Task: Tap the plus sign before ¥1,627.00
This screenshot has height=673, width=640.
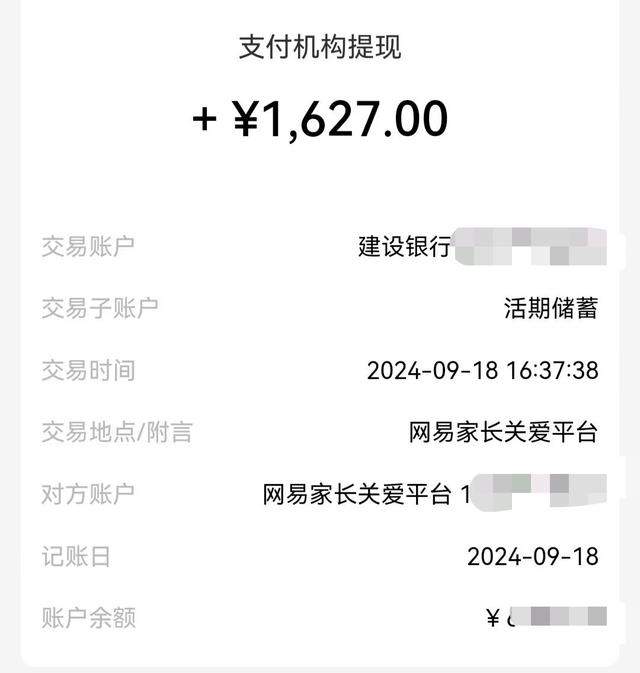Action: tap(205, 119)
